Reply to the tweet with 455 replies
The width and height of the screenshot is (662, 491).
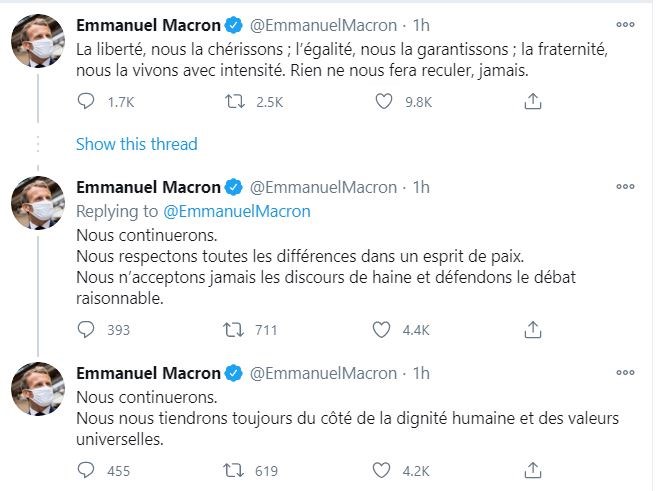click(87, 470)
